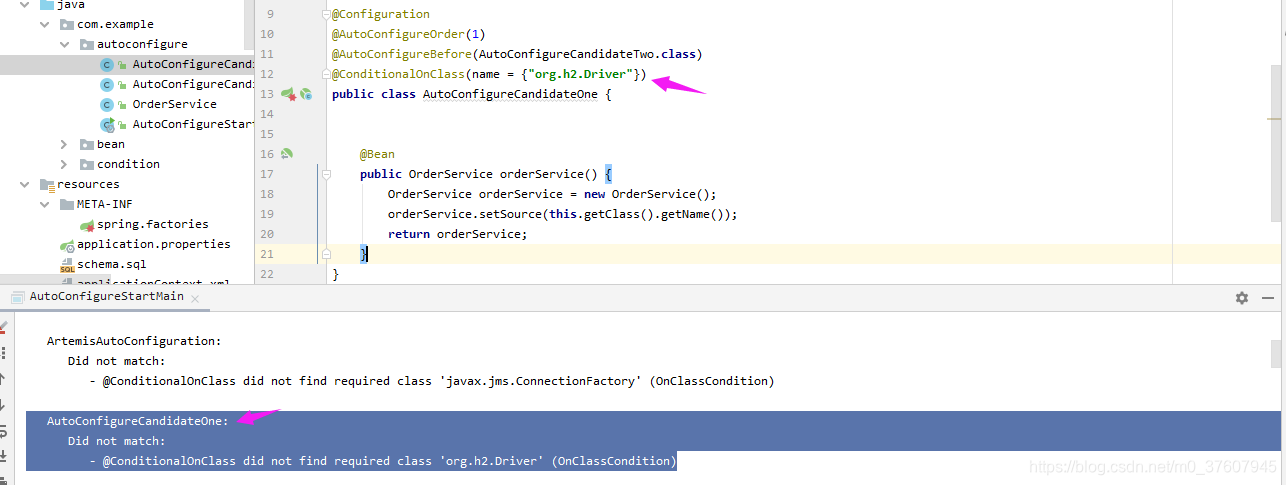
Task: Collapse the resources folder
Action: click(x=25, y=184)
